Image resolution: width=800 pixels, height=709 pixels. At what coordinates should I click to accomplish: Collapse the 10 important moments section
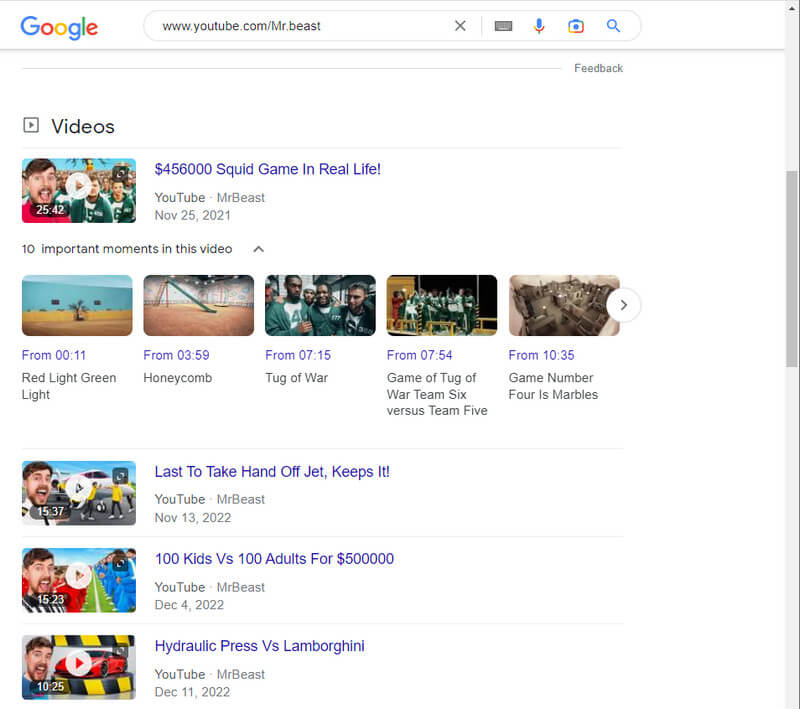pyautogui.click(x=259, y=249)
